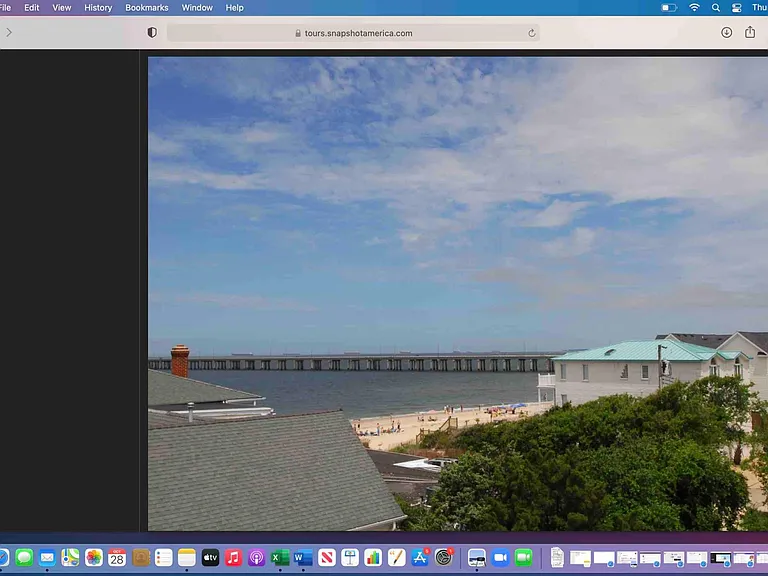
Task: Open the Wi-Fi status menu
Action: tap(694, 7)
